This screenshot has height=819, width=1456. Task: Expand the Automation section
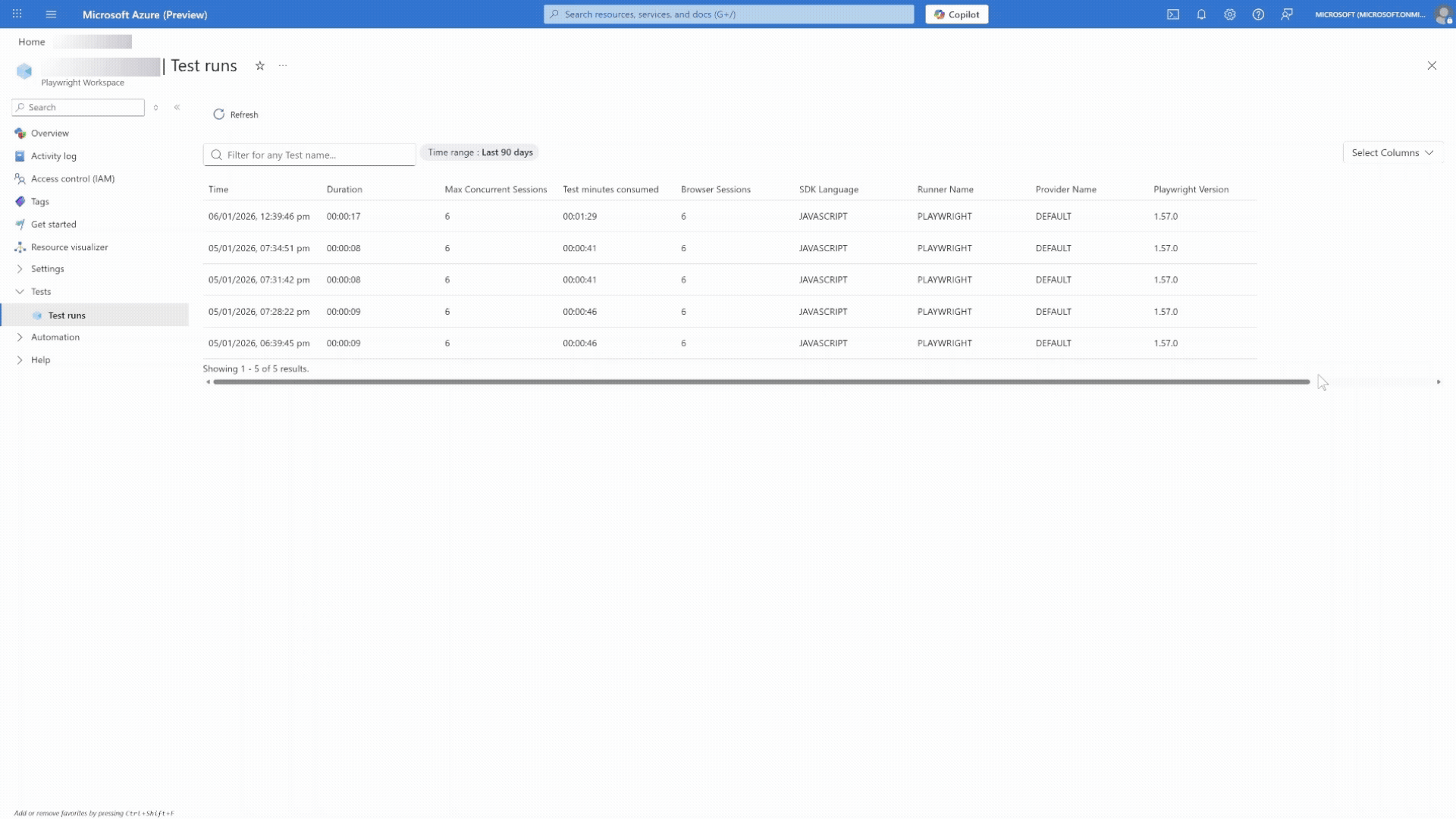point(55,337)
